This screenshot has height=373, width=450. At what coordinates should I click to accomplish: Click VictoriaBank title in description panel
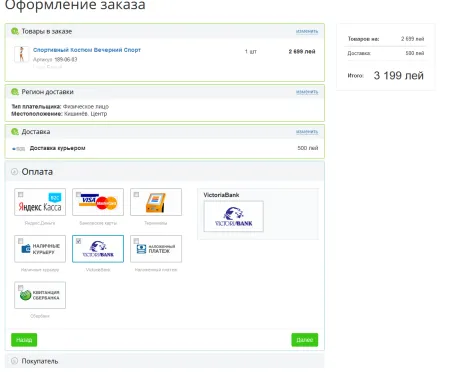[x=221, y=195]
